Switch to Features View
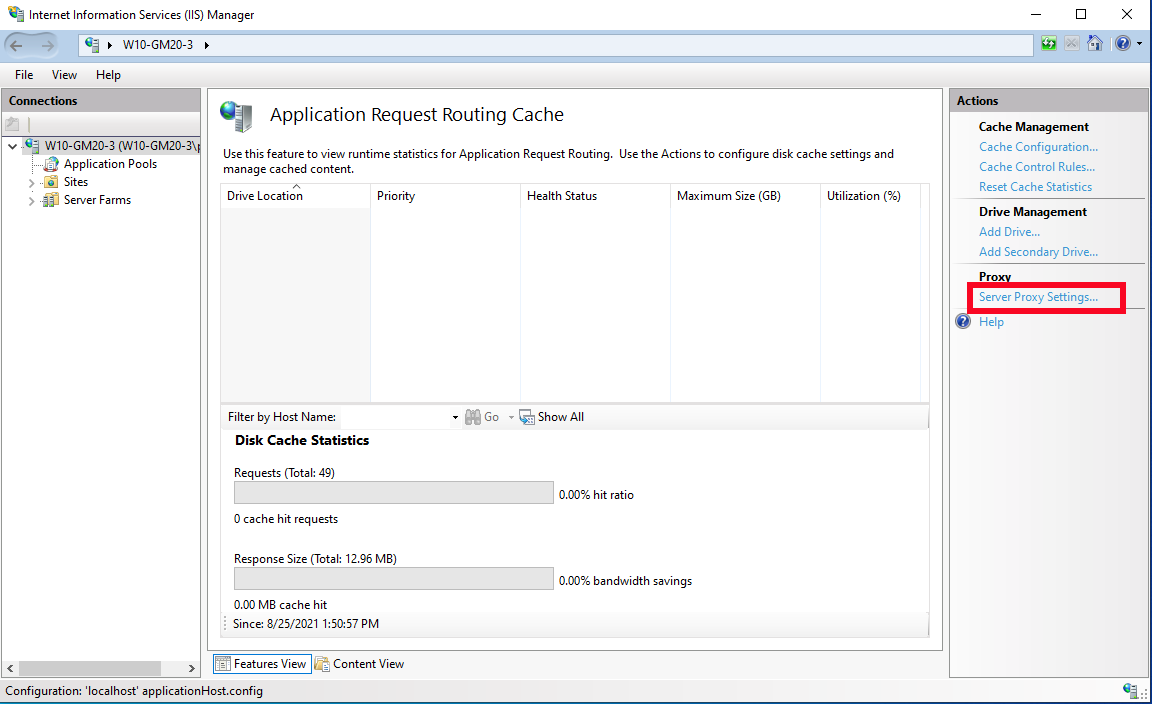 coord(261,663)
